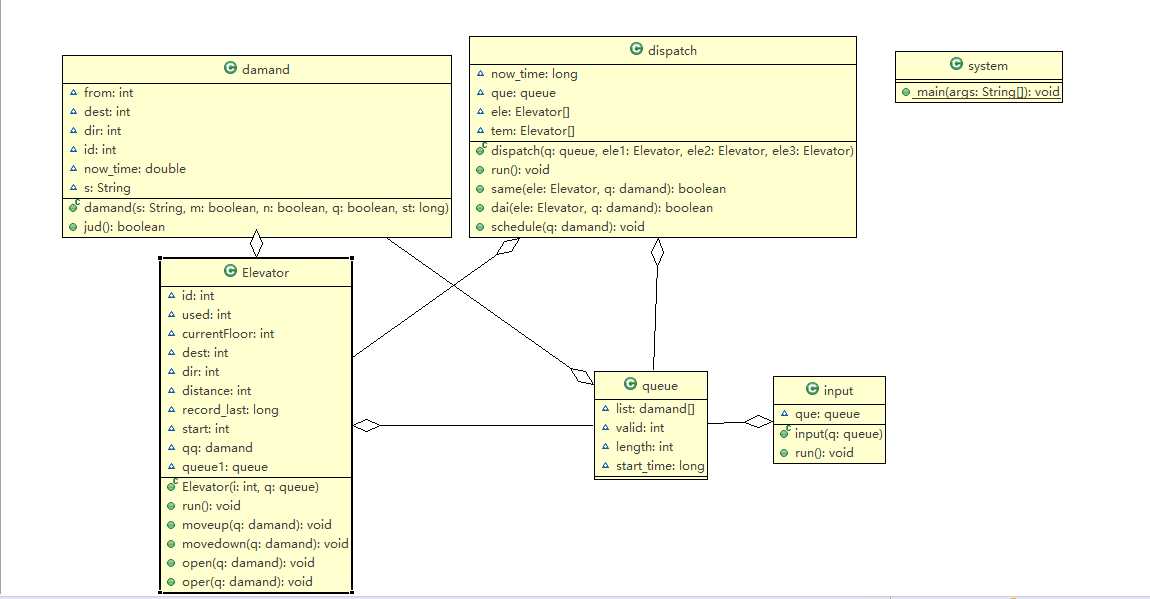Select the length: int field

pyautogui.click(x=644, y=447)
